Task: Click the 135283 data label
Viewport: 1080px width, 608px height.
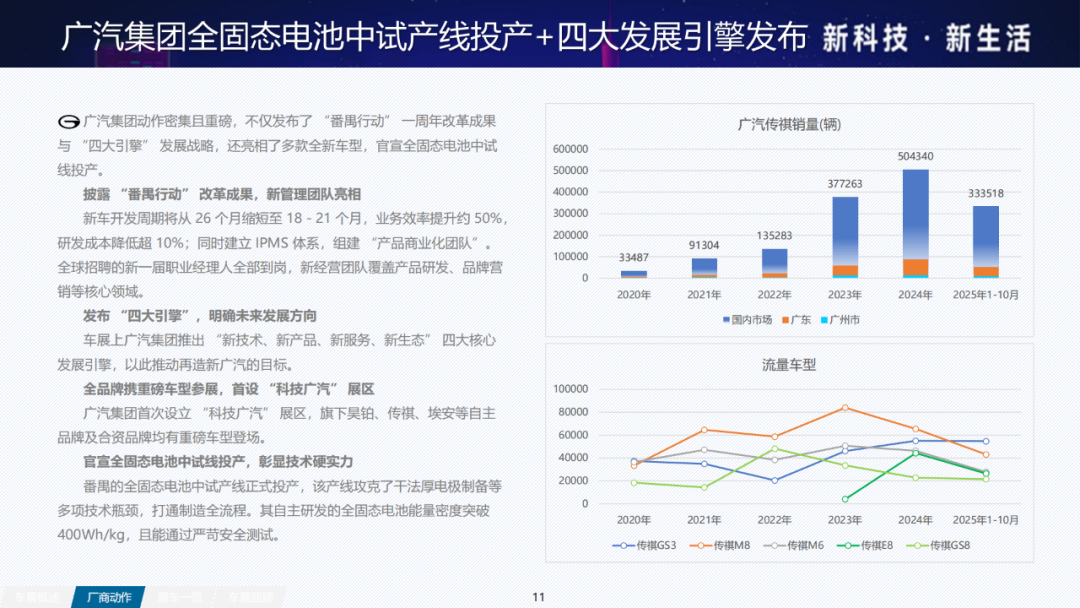Action: pos(774,235)
